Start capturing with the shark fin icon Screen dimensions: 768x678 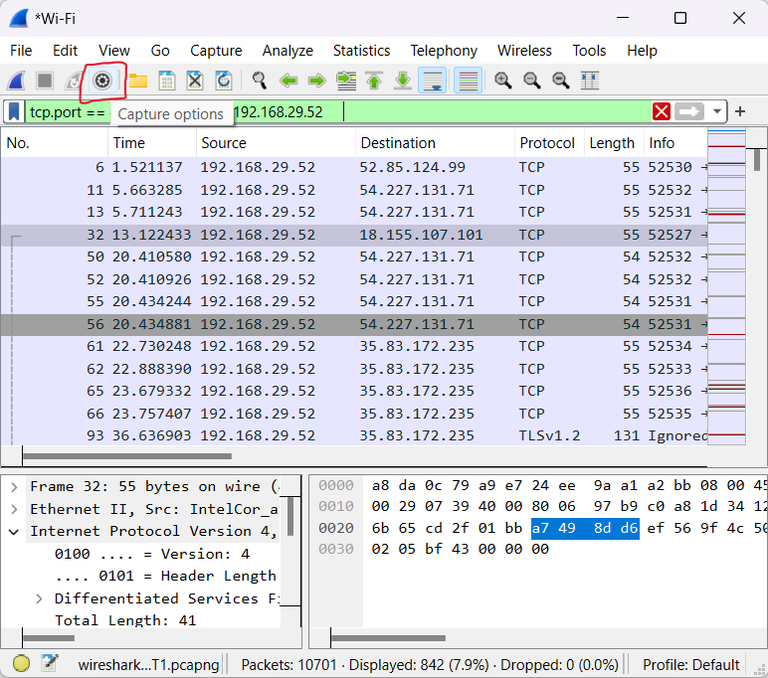[x=17, y=80]
